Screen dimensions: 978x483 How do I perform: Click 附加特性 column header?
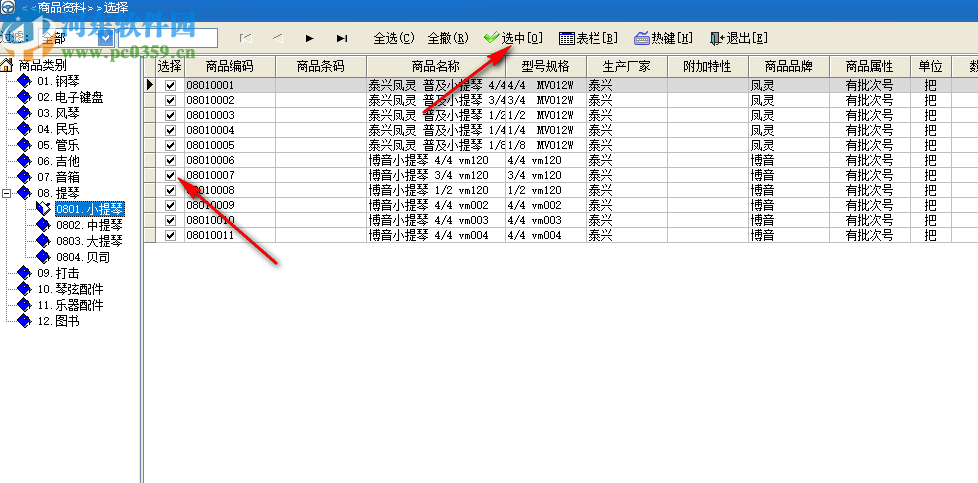tap(708, 67)
